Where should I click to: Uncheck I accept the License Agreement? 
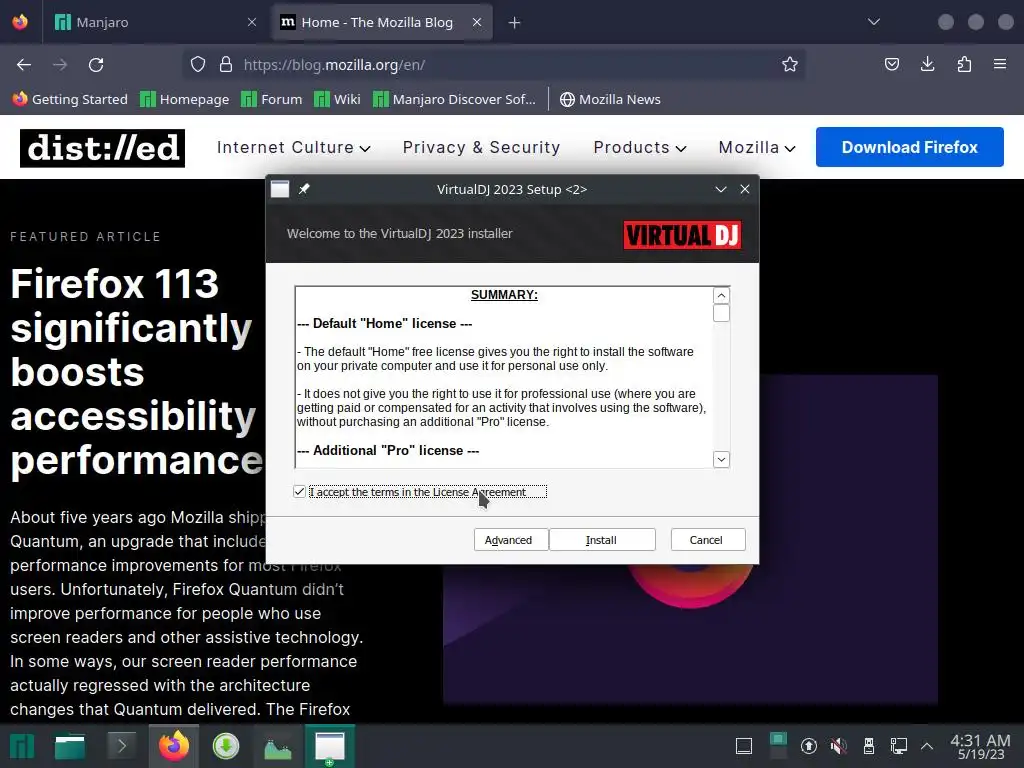299,492
